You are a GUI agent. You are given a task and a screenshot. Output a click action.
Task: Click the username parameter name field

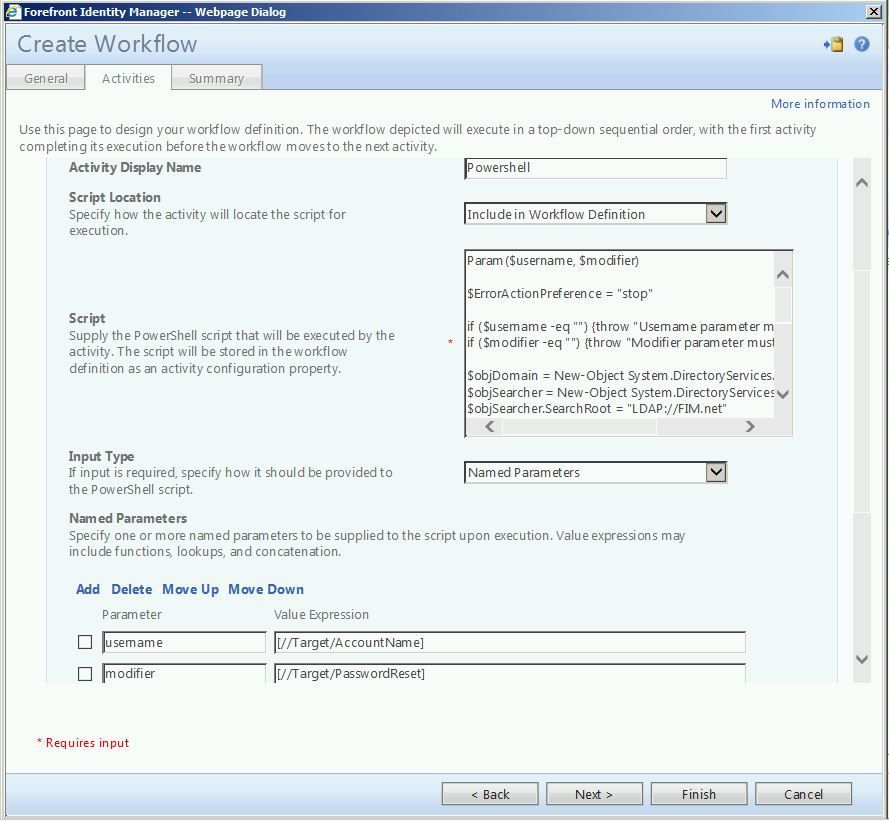coord(184,642)
